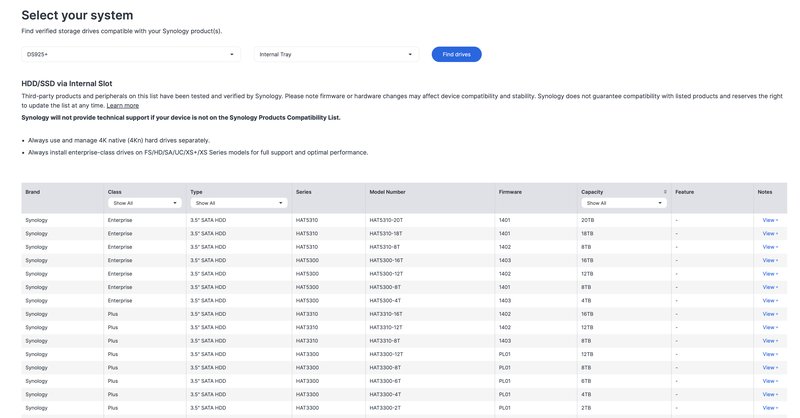This screenshot has width=800, height=418.
Task: Click the Firmware column header
Action: (x=510, y=192)
